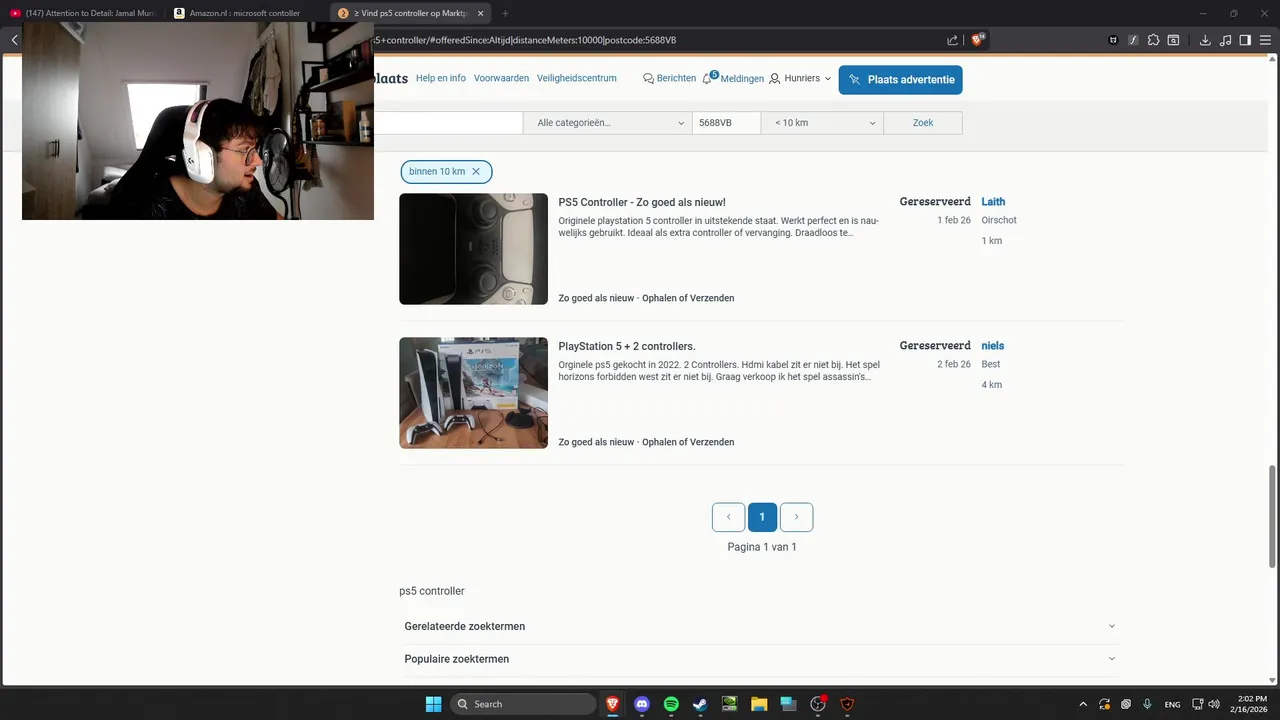1280x720 pixels.
Task: Open OBS Studio icon in the taskbar
Action: point(818,704)
